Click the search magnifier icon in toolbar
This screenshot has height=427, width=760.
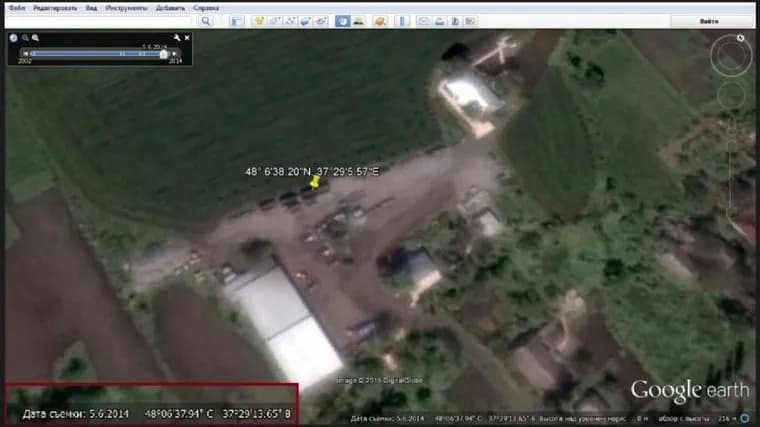[206, 20]
